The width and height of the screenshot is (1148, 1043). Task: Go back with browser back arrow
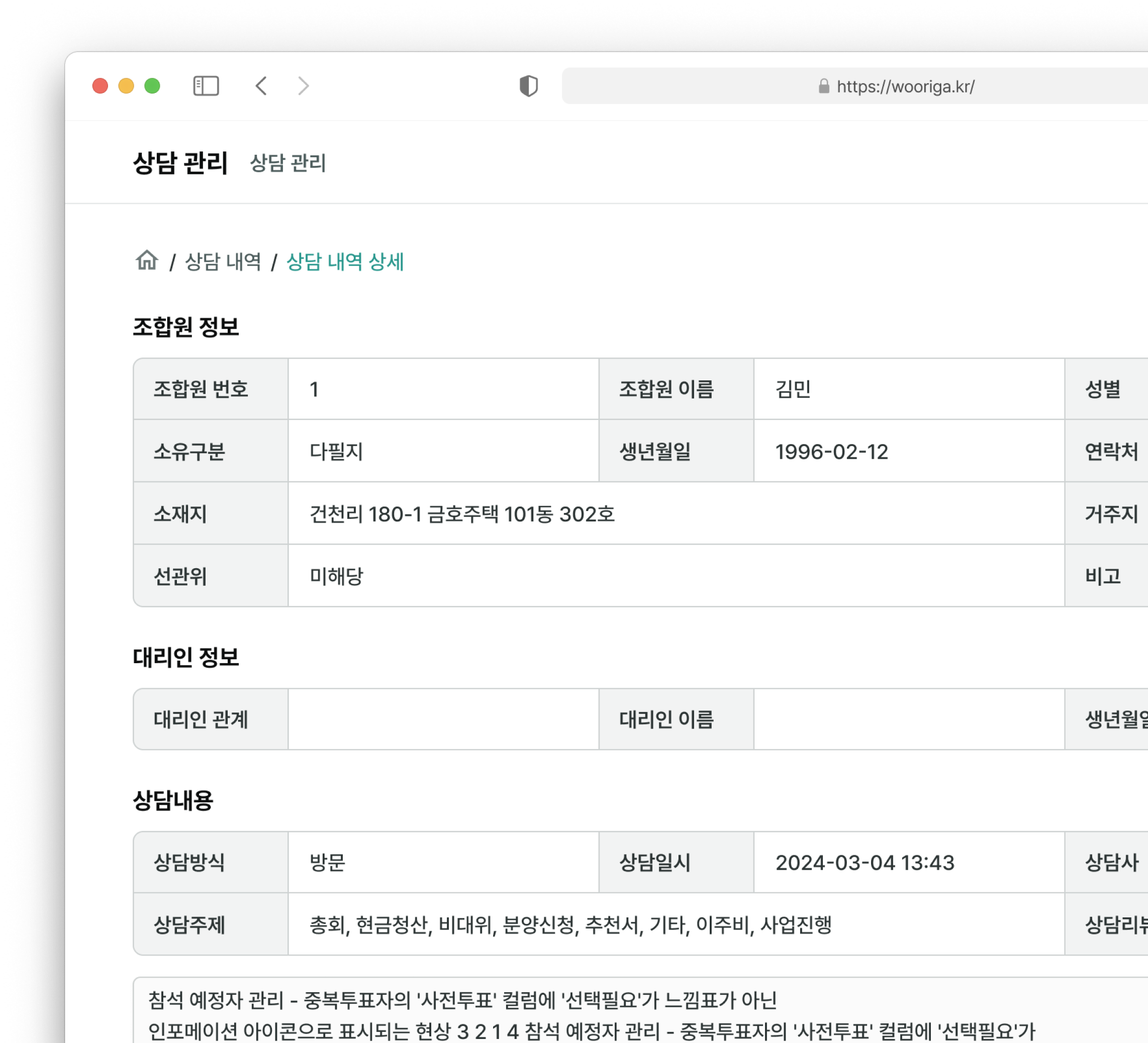[x=261, y=86]
